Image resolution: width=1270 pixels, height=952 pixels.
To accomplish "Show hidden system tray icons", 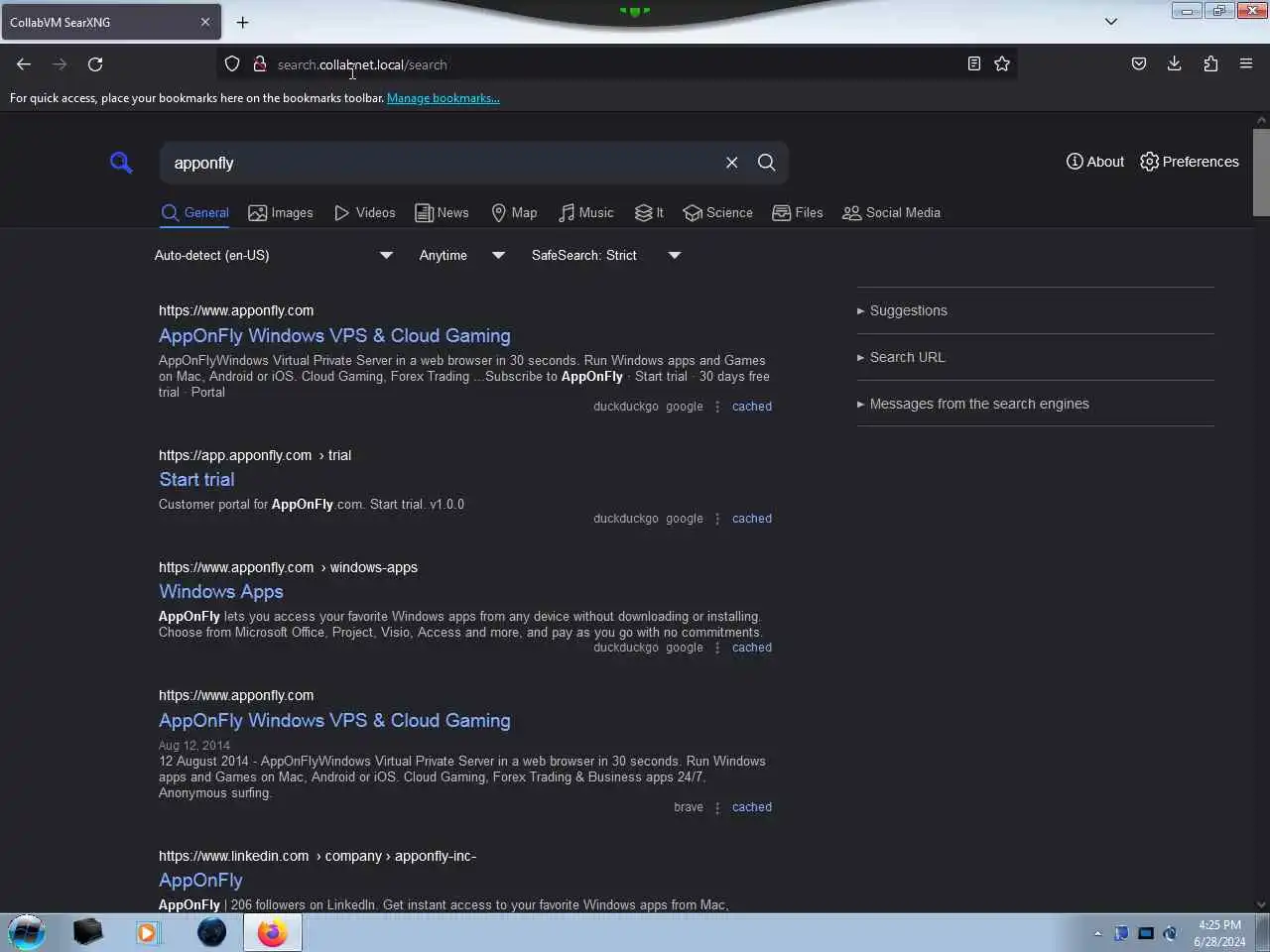I will [x=1097, y=933].
